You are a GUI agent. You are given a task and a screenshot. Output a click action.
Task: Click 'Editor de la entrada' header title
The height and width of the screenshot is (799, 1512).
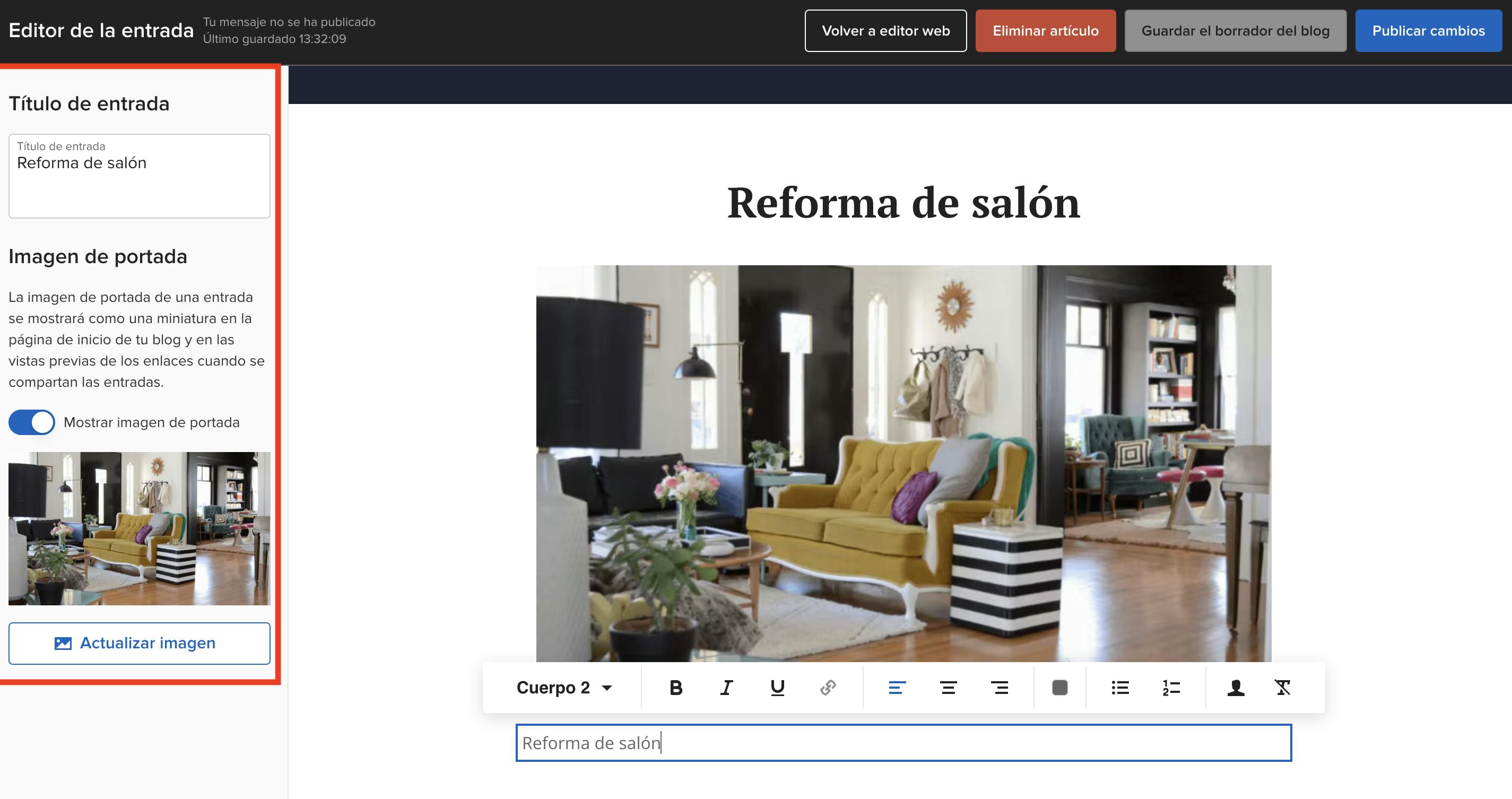[x=101, y=31]
